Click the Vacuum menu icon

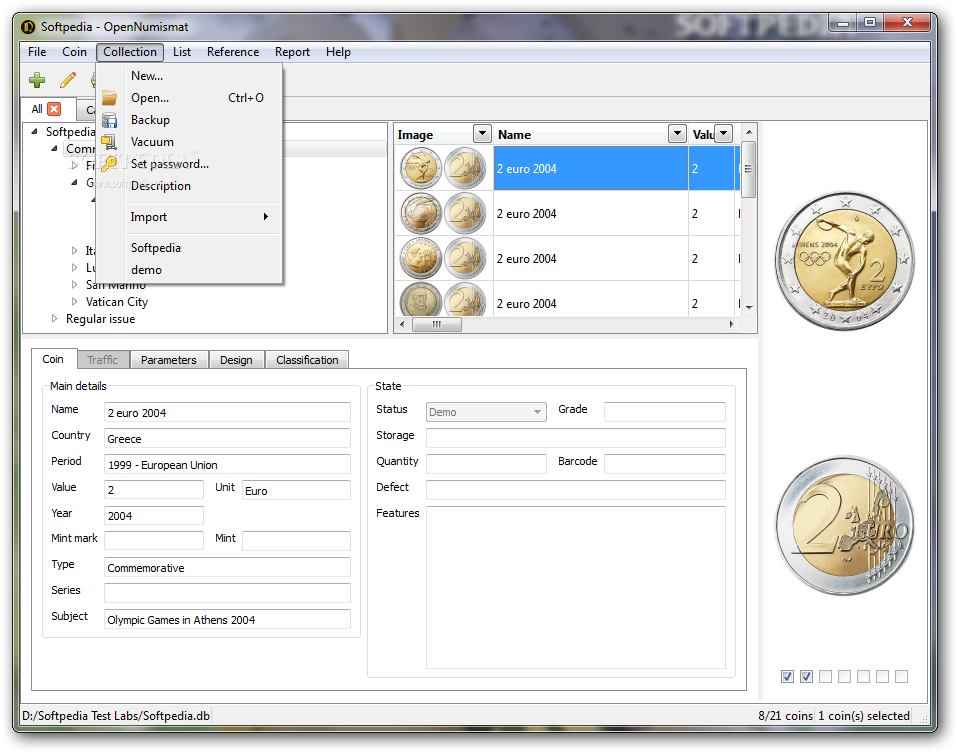tap(109, 142)
